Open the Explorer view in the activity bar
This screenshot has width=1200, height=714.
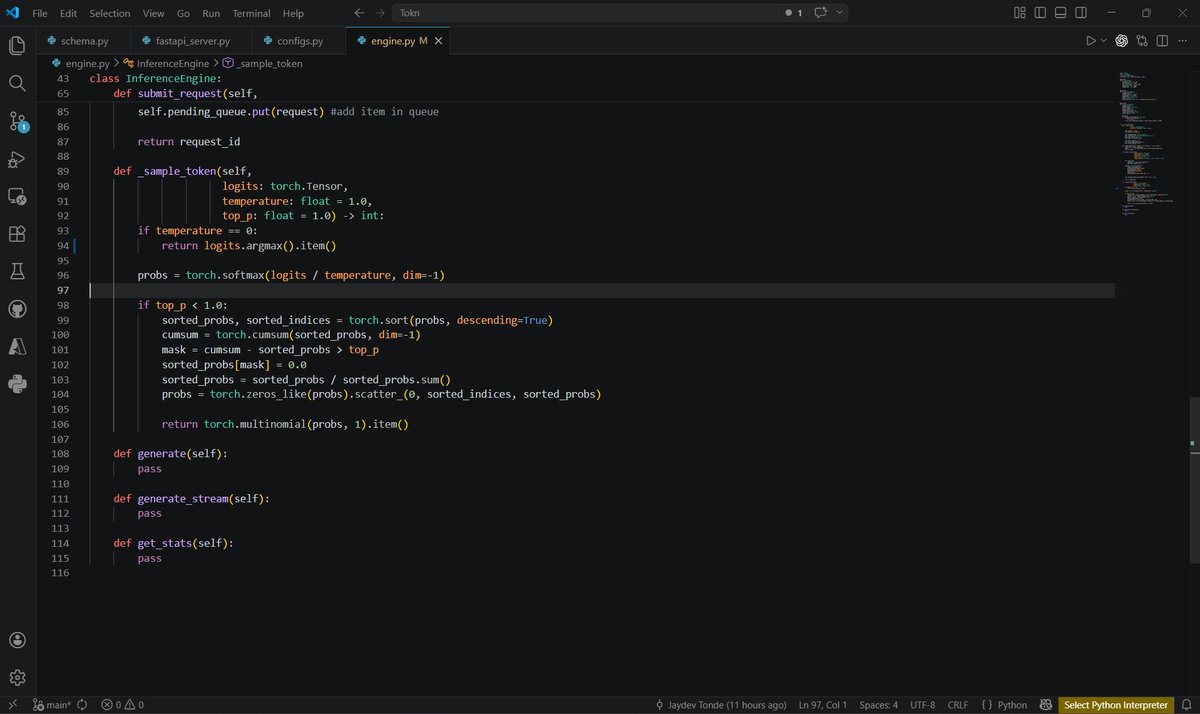click(17, 46)
